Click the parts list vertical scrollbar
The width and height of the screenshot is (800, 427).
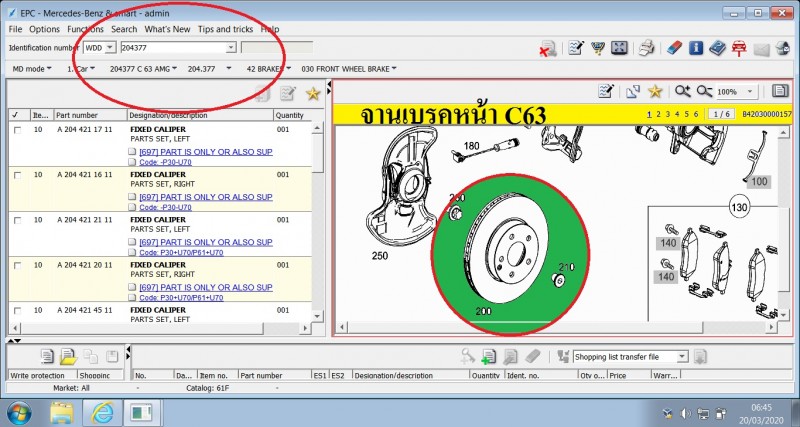coord(317,222)
